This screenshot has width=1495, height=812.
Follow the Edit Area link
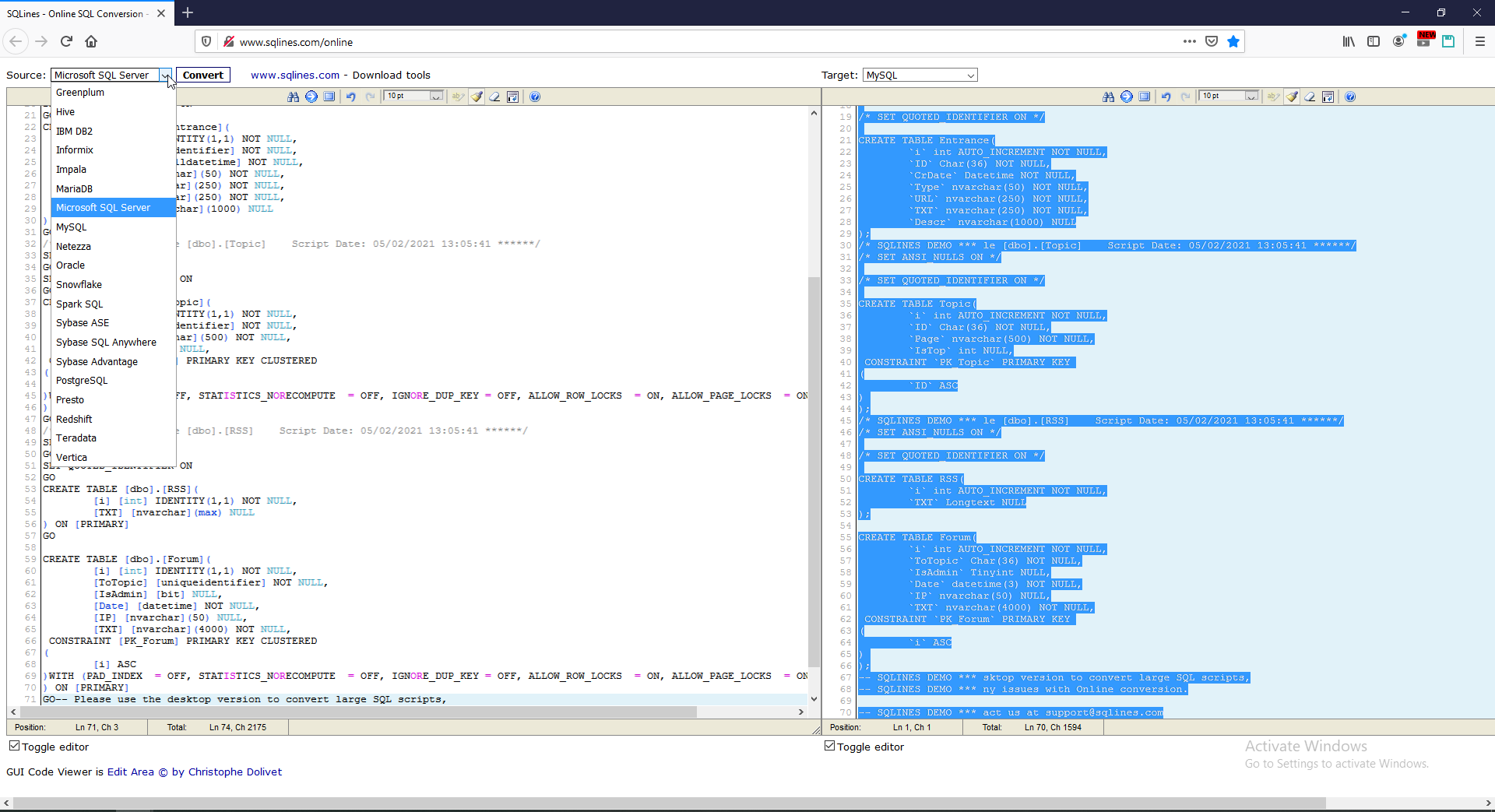click(131, 772)
